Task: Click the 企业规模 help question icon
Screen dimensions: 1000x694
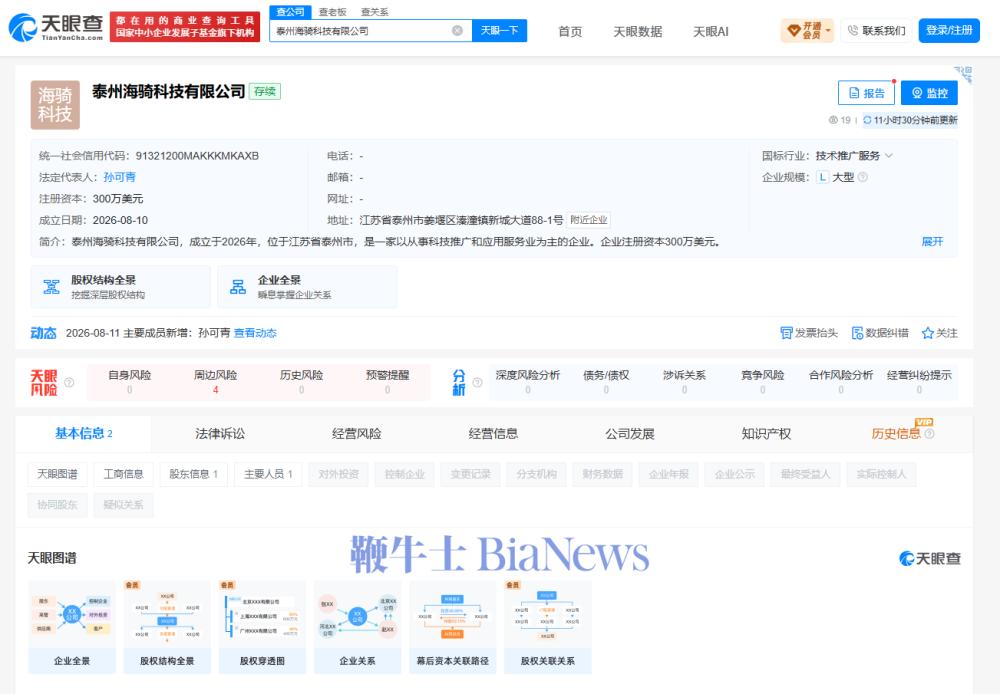Action: (862, 177)
